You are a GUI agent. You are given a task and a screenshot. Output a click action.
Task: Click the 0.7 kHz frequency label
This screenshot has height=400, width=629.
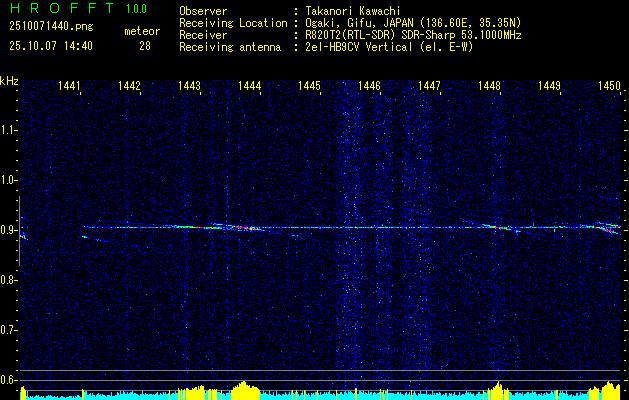pos(8,330)
